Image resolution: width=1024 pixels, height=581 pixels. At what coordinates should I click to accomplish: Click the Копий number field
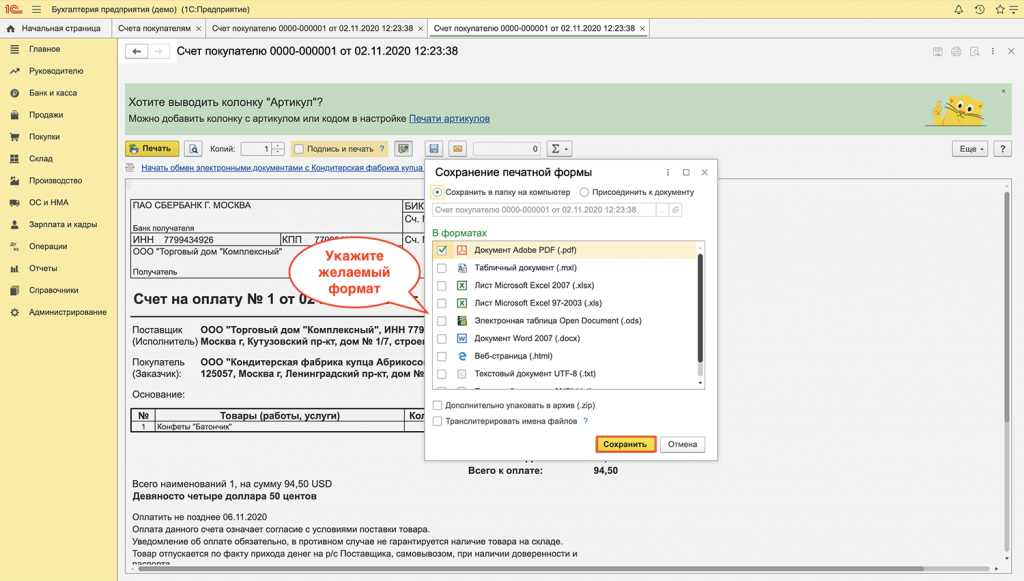(x=257, y=149)
